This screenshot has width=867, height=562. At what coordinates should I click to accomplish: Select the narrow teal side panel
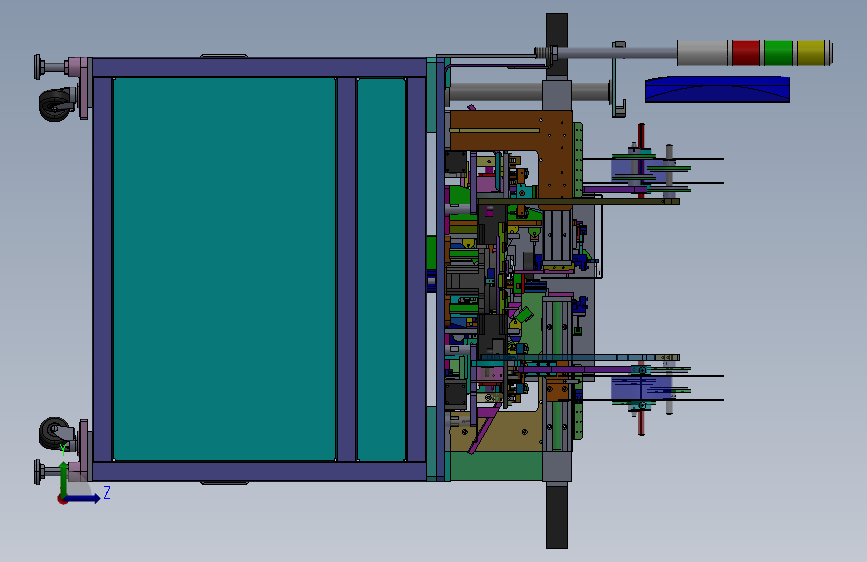point(382,269)
